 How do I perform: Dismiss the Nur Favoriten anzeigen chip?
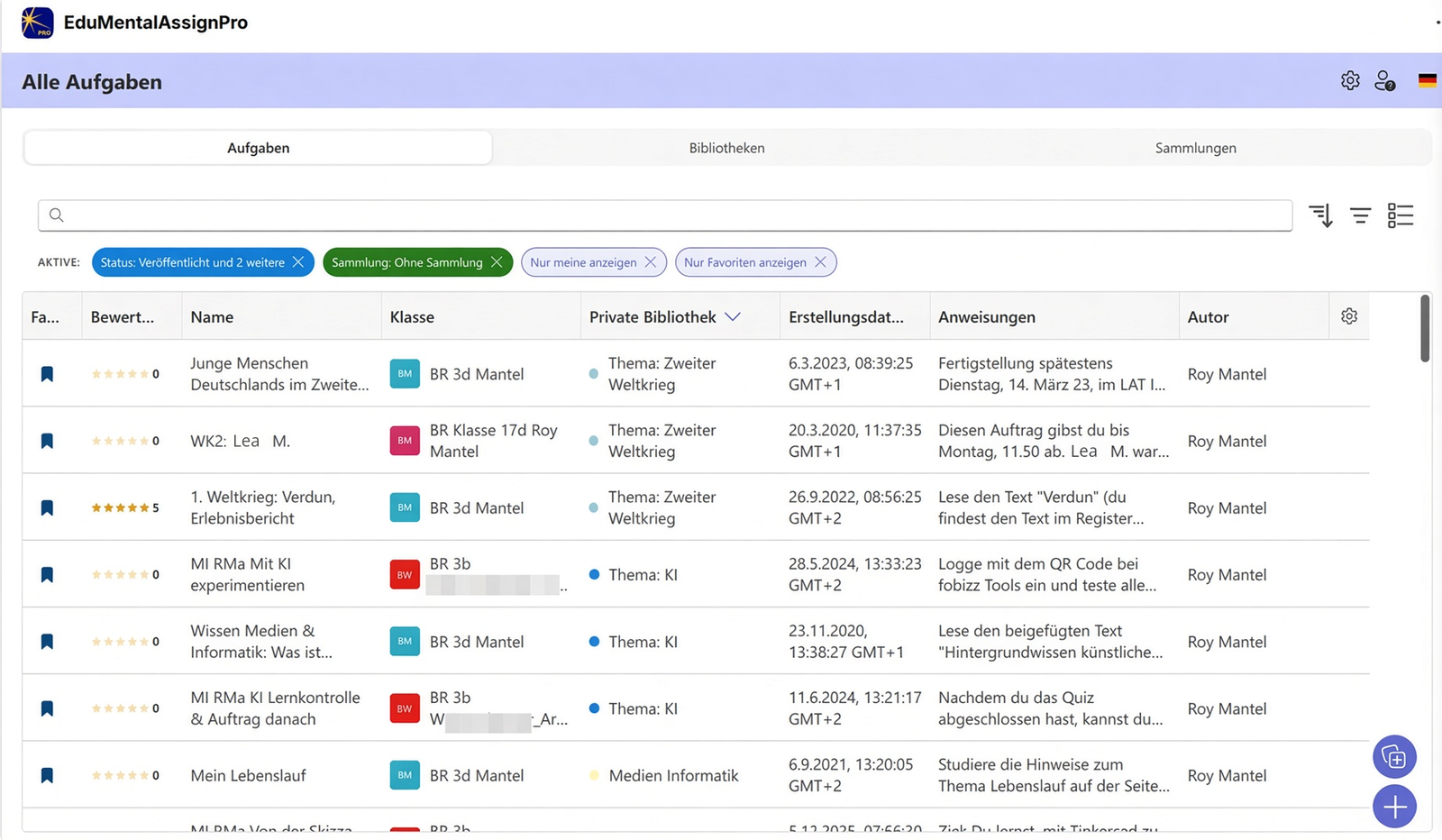[x=820, y=262]
